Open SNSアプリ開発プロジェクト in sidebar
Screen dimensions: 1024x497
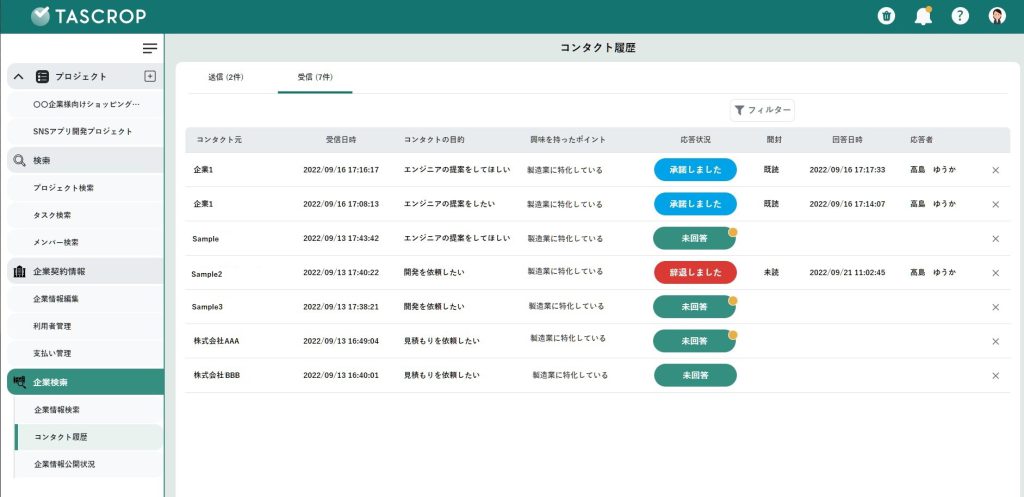pos(84,131)
